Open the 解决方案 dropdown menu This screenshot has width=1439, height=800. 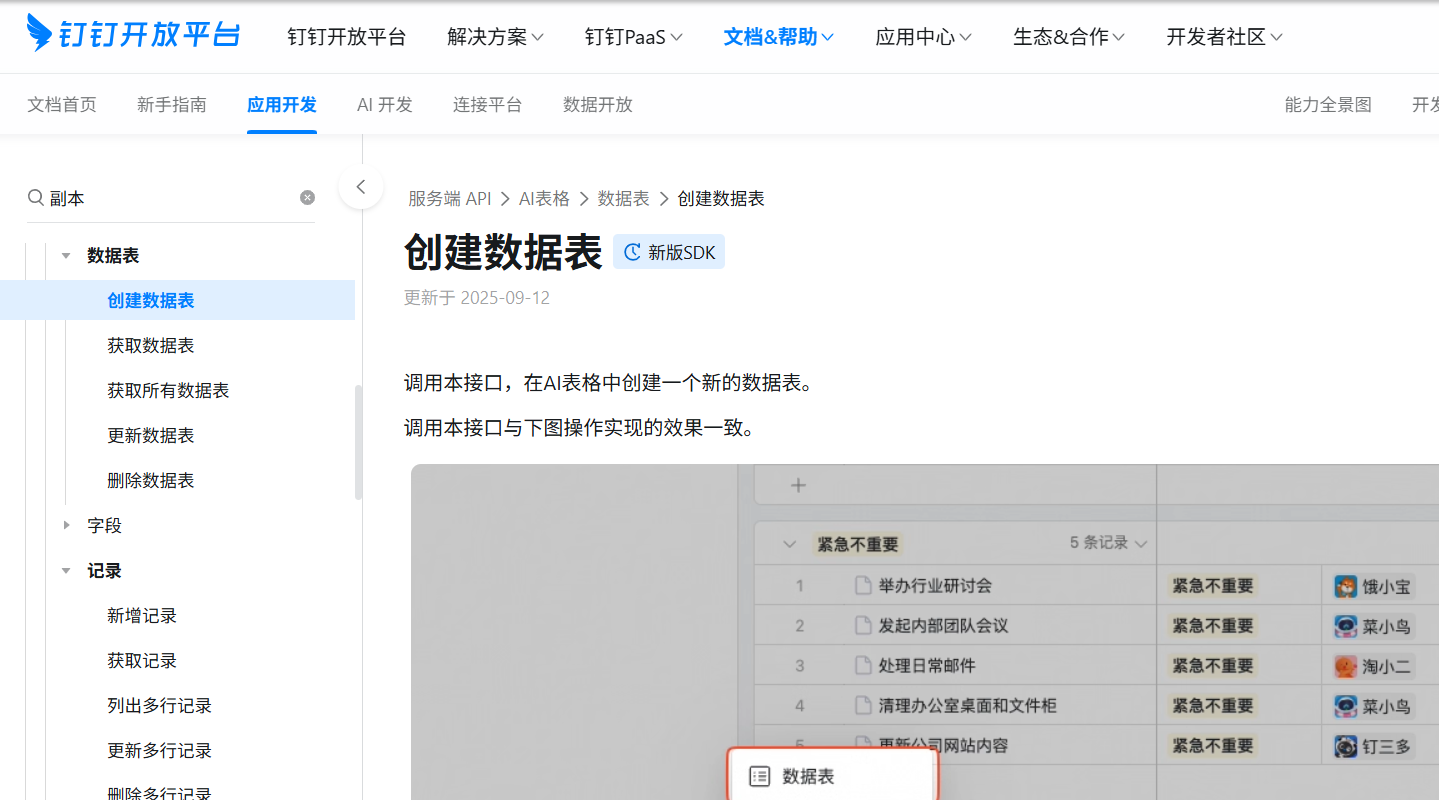[495, 37]
